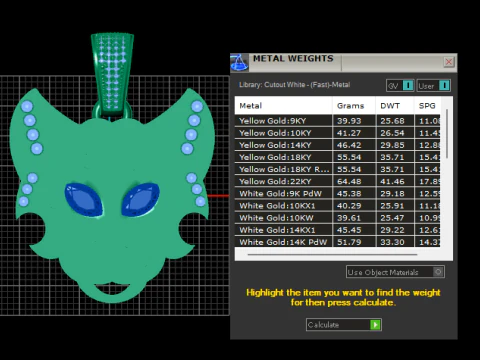The image size is (480, 360).
Task: Click the 51.79 grams value
Action: click(x=349, y=242)
